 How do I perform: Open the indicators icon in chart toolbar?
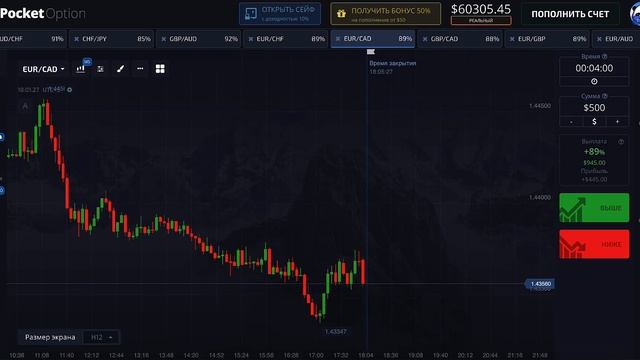pyautogui.click(x=100, y=69)
